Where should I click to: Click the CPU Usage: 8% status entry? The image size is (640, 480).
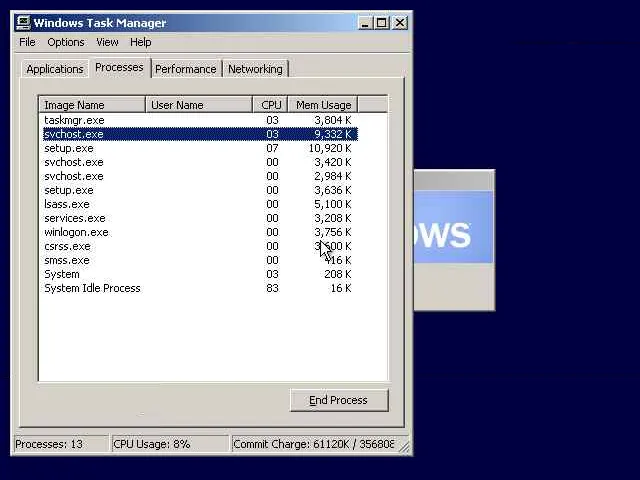170,444
